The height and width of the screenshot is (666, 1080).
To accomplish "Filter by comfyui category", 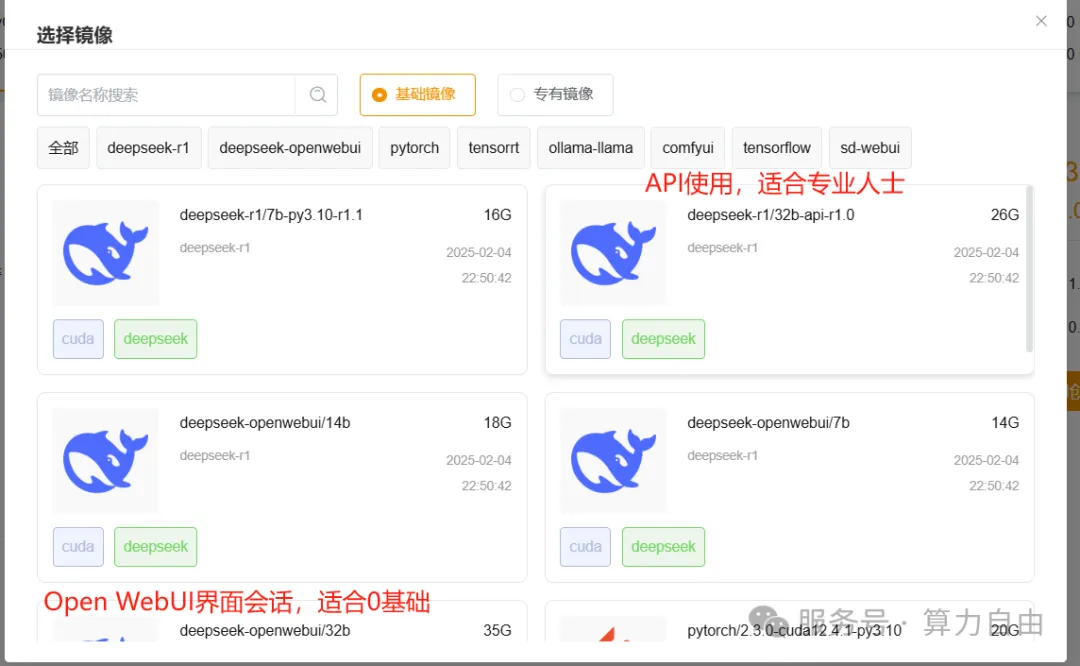I will tap(688, 147).
